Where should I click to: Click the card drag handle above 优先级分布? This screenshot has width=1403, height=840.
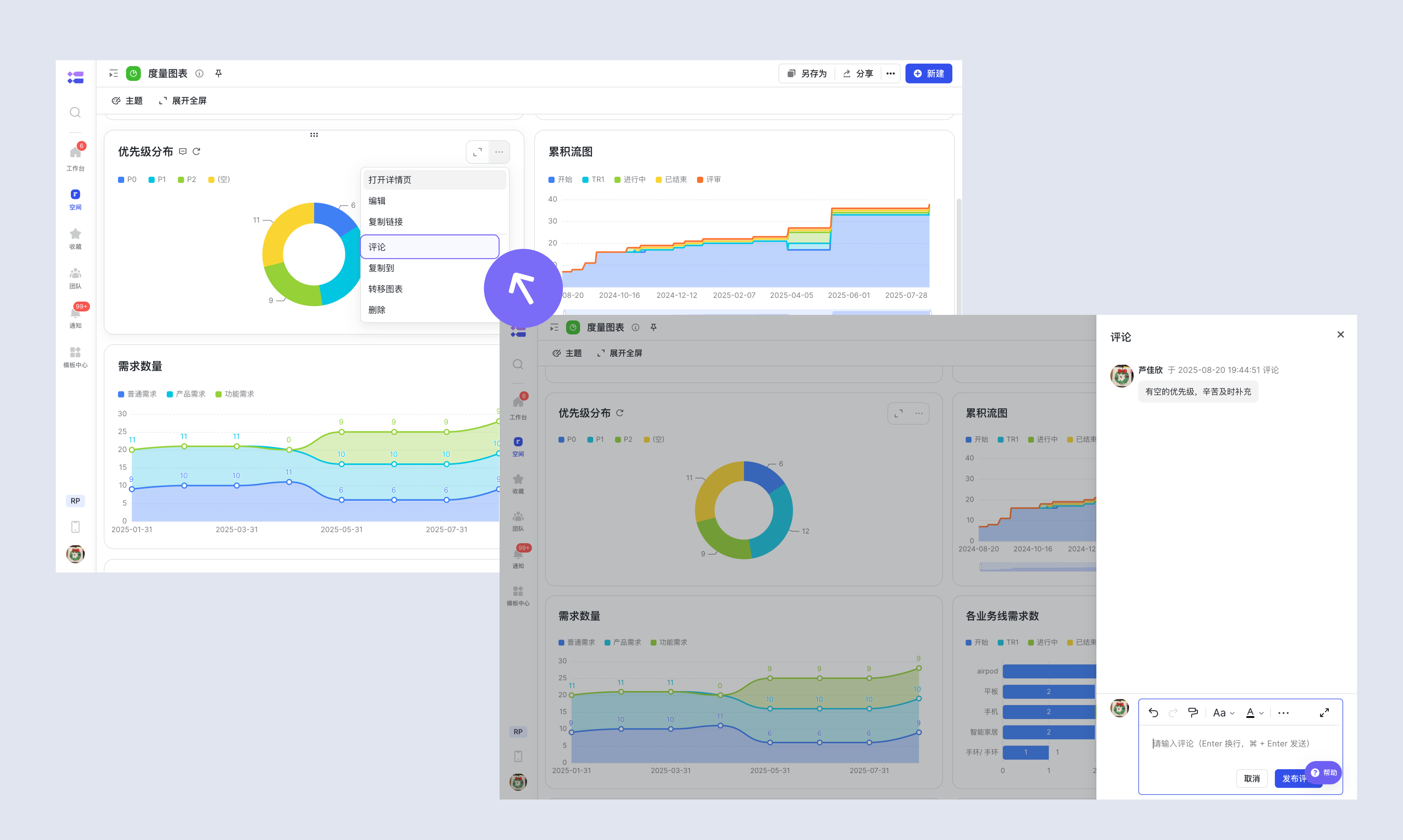pyautogui.click(x=314, y=135)
